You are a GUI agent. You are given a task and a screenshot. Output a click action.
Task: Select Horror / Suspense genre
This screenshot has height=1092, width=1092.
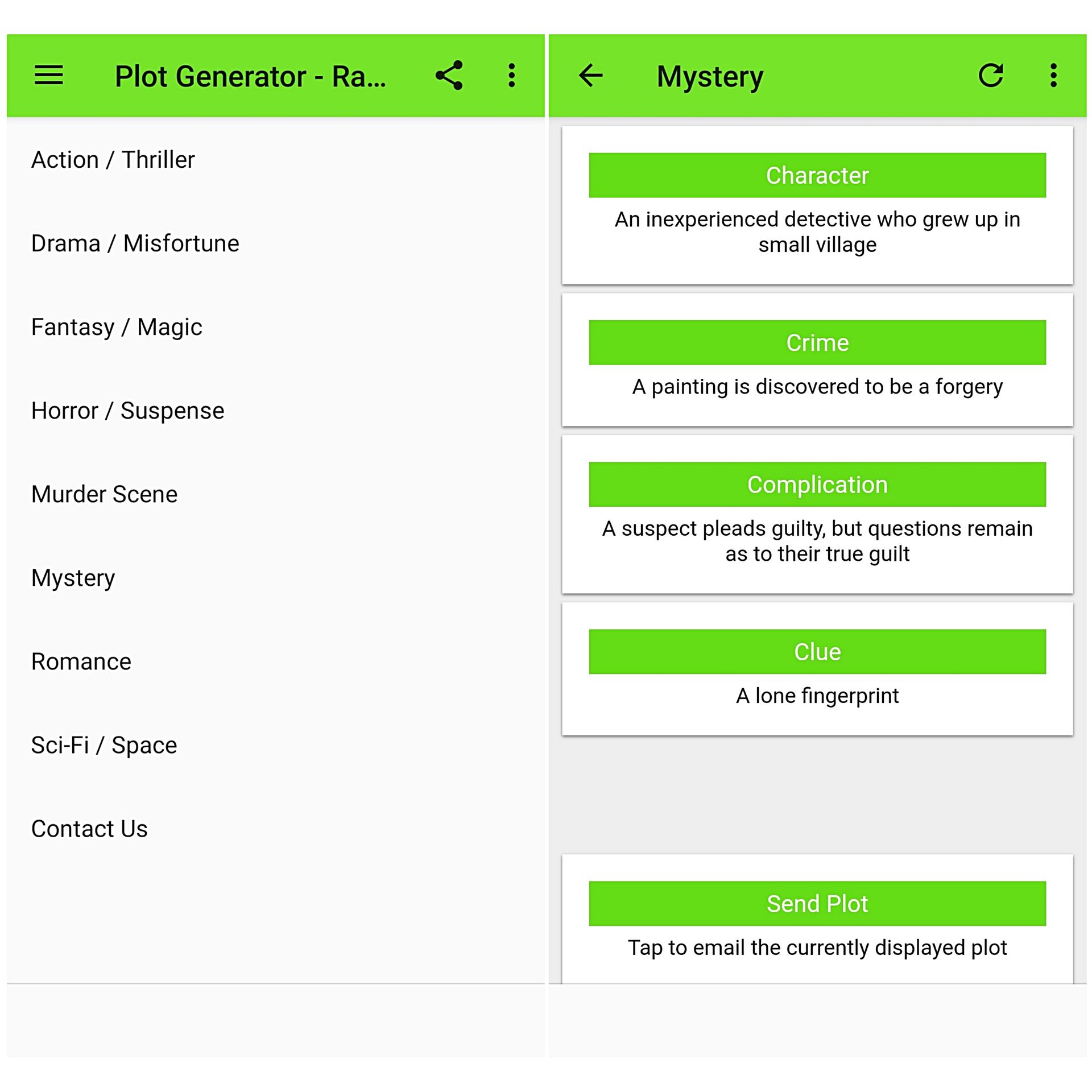tap(276, 411)
